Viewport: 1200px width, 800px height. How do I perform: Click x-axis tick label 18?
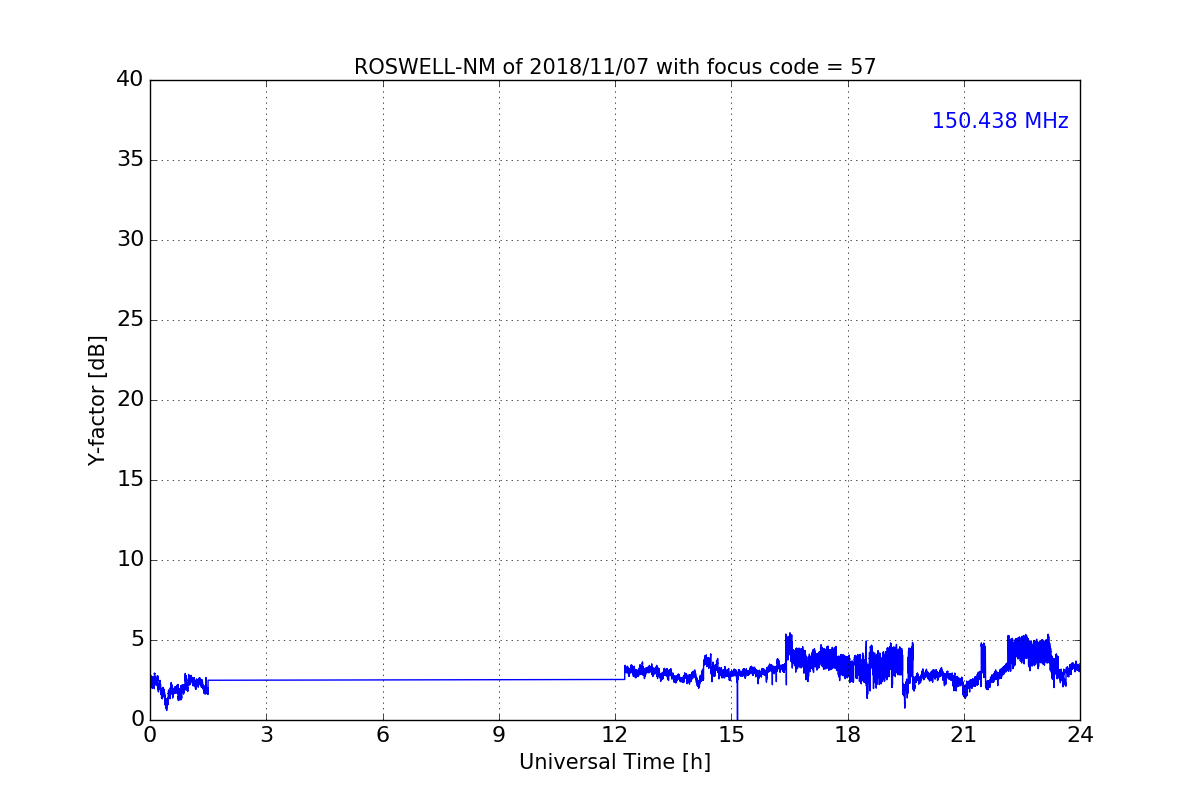click(x=847, y=735)
